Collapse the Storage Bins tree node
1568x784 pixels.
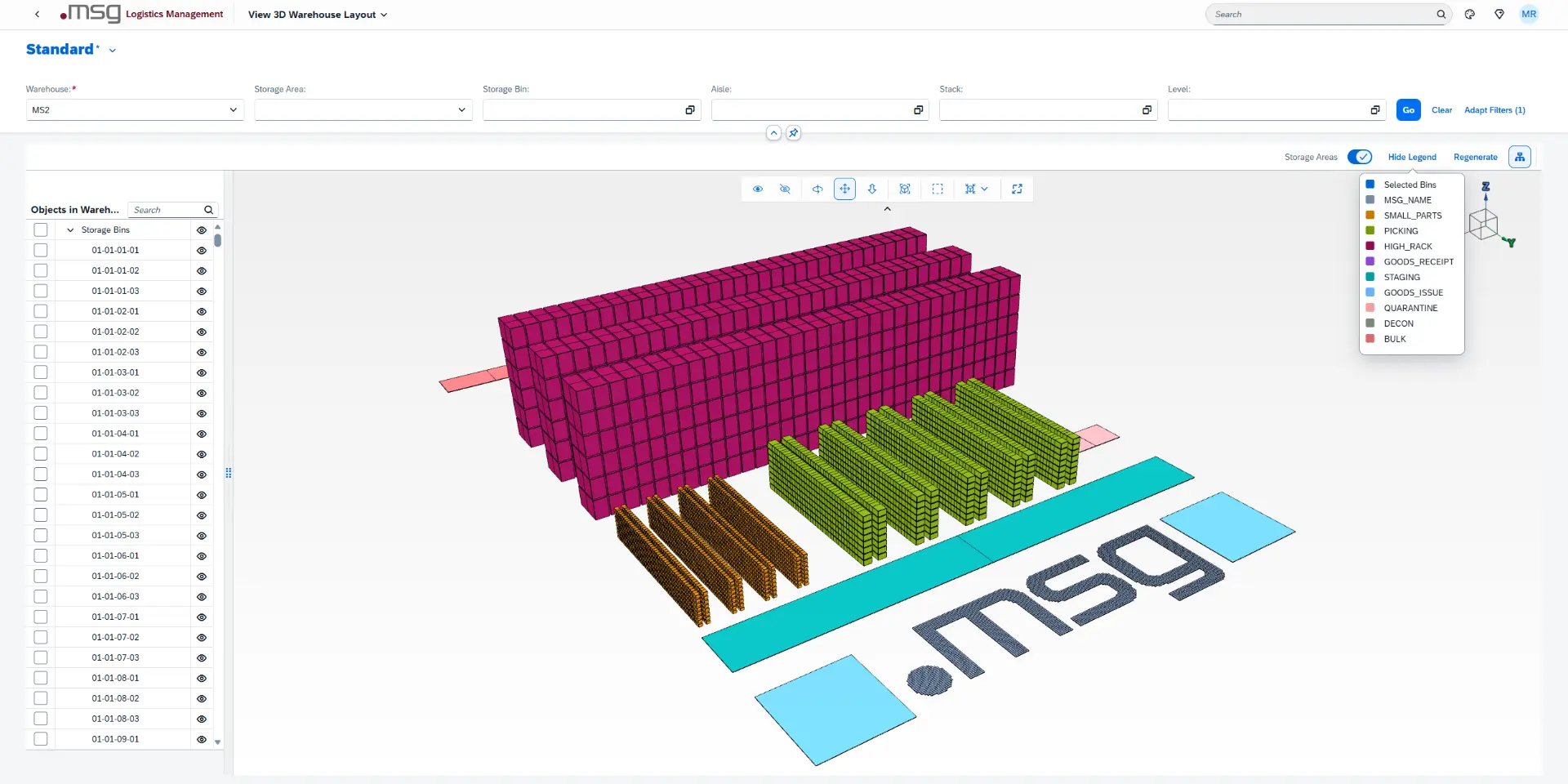70,230
